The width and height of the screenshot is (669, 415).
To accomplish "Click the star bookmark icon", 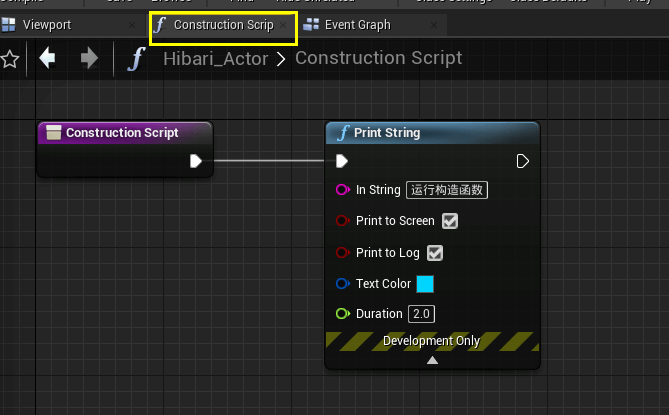I will pos(9,59).
